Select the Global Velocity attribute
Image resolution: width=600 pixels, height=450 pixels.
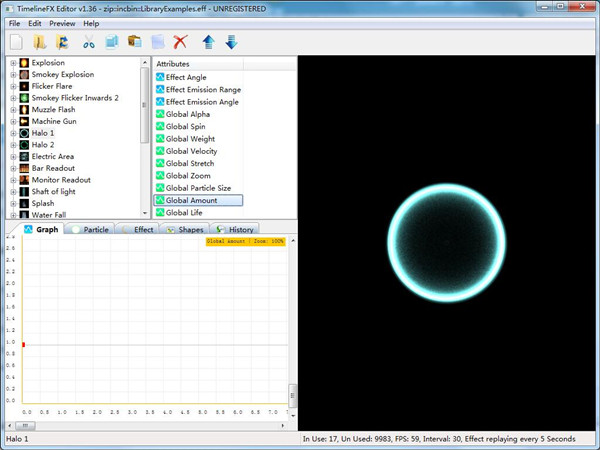(191, 151)
